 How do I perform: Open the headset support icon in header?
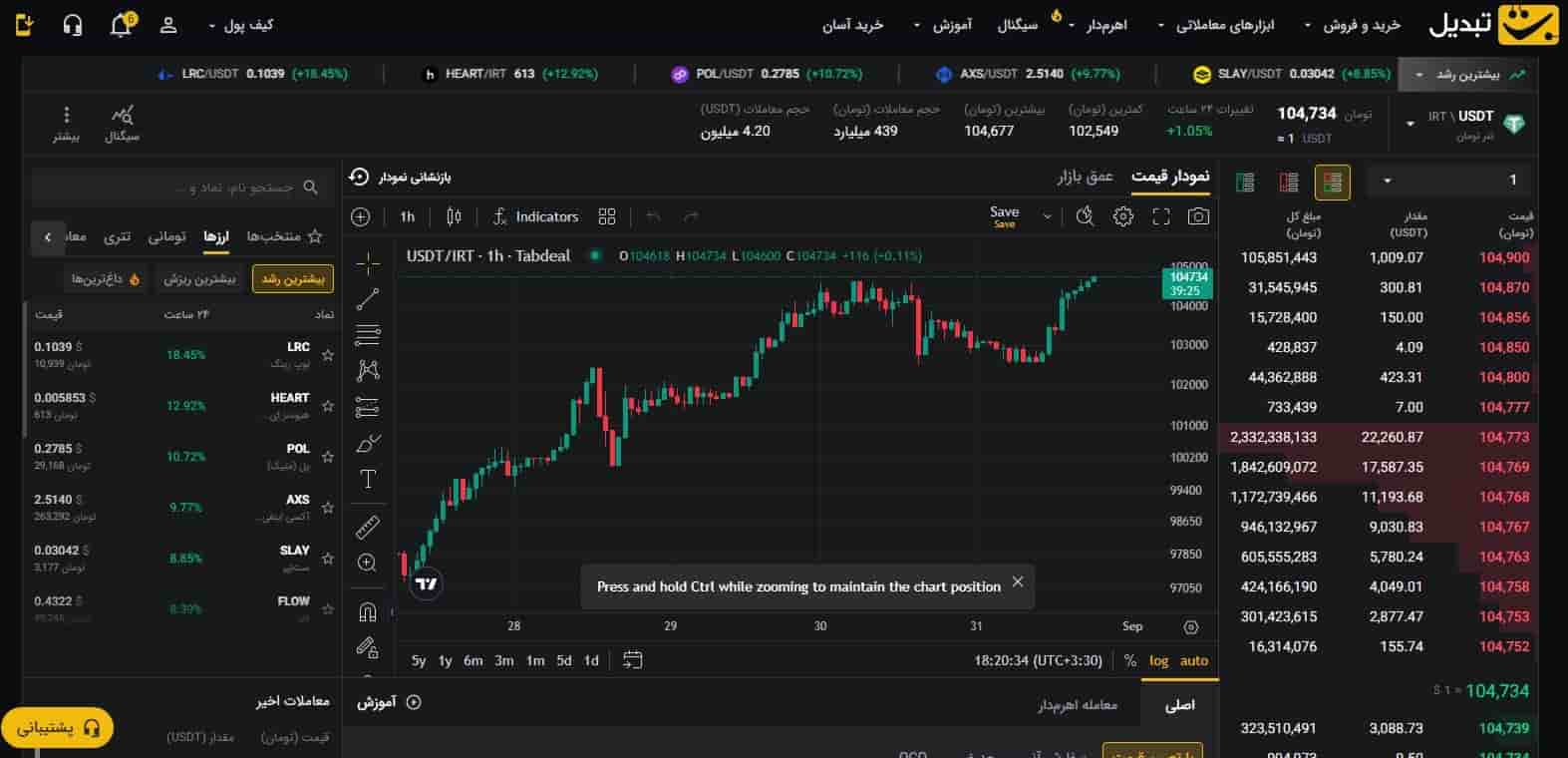72,25
